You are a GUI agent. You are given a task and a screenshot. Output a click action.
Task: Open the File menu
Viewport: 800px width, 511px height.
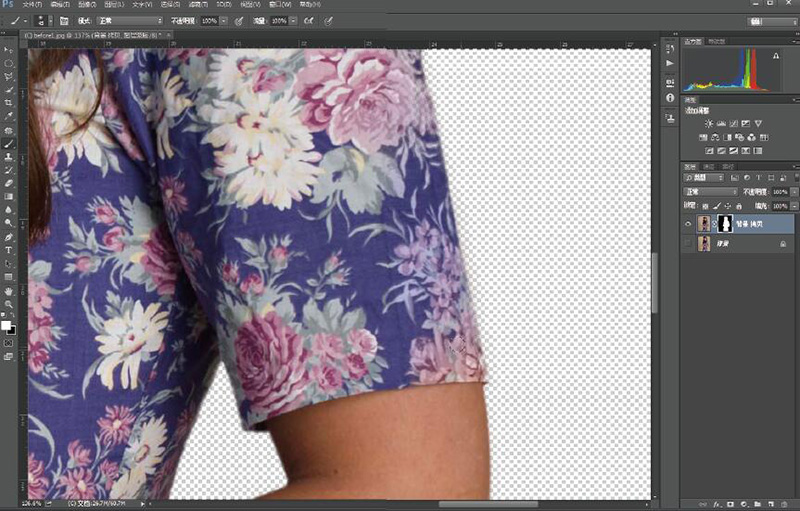tap(33, 4)
